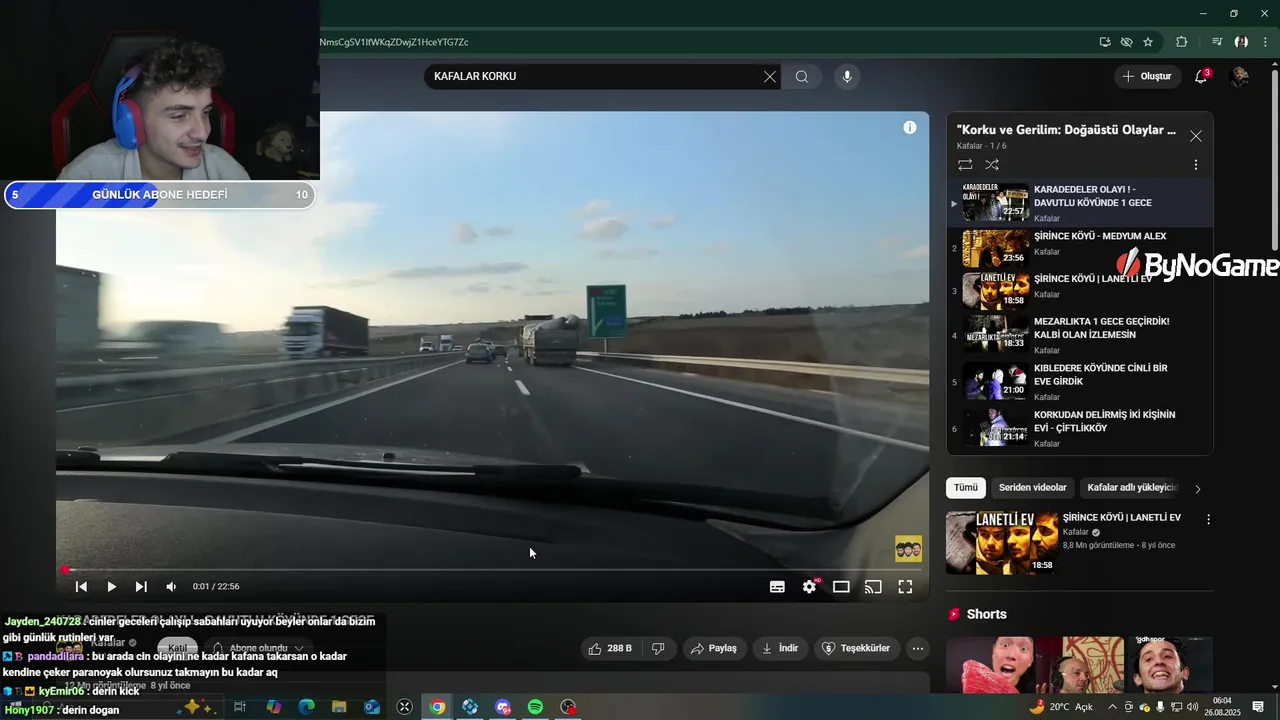Mute the video volume speaker icon
Screen dimensions: 1280x720
(x=171, y=587)
